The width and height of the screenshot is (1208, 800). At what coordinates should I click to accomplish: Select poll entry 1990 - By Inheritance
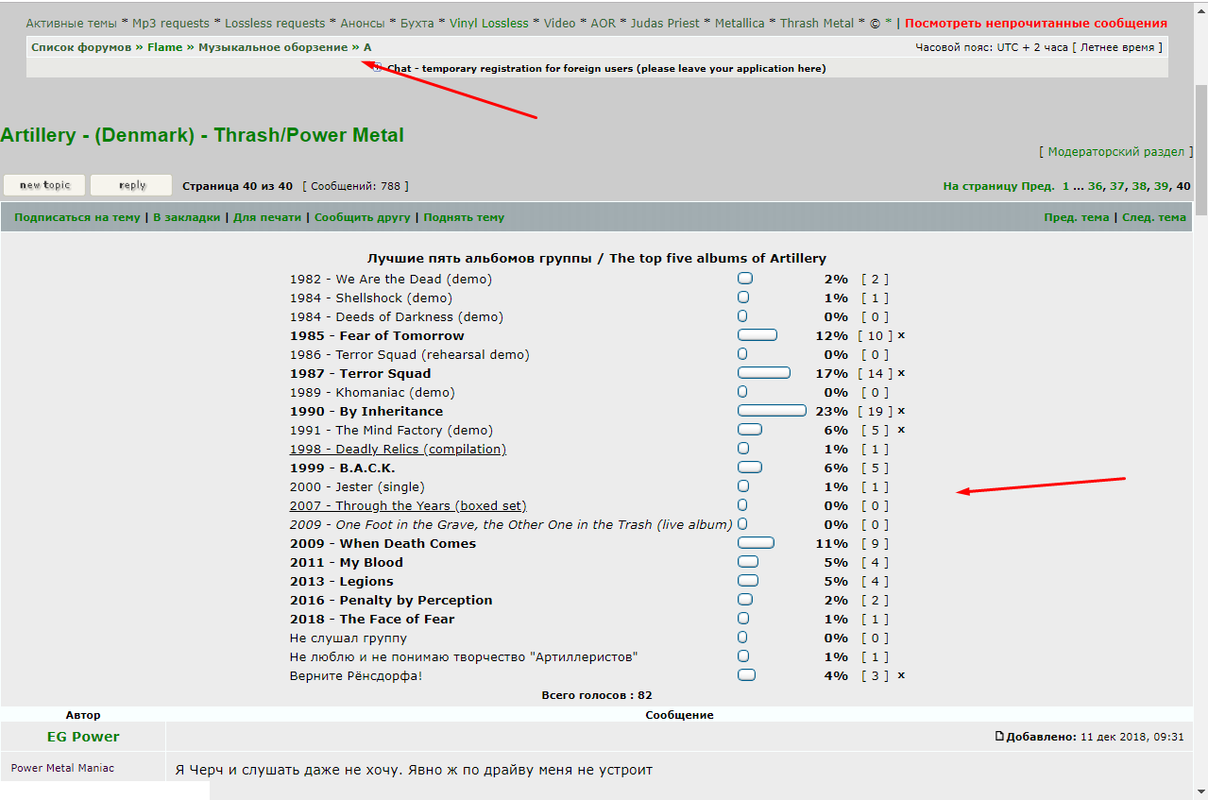click(x=366, y=411)
